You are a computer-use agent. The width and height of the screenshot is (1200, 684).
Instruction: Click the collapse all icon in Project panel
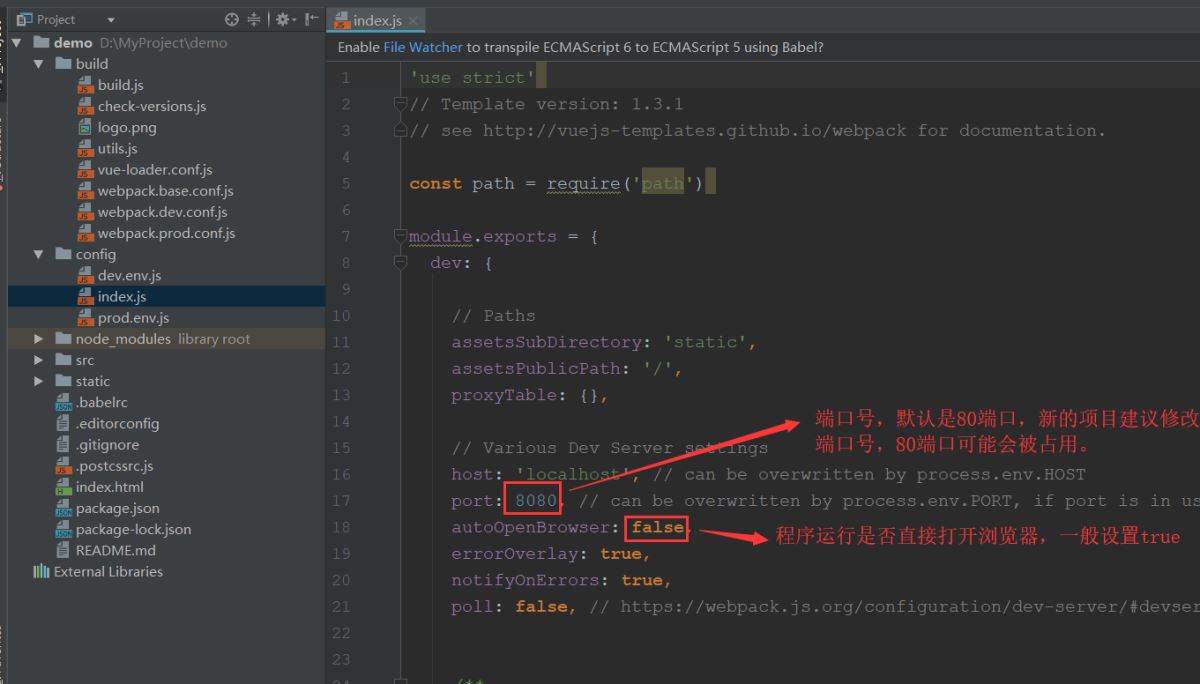tap(254, 19)
